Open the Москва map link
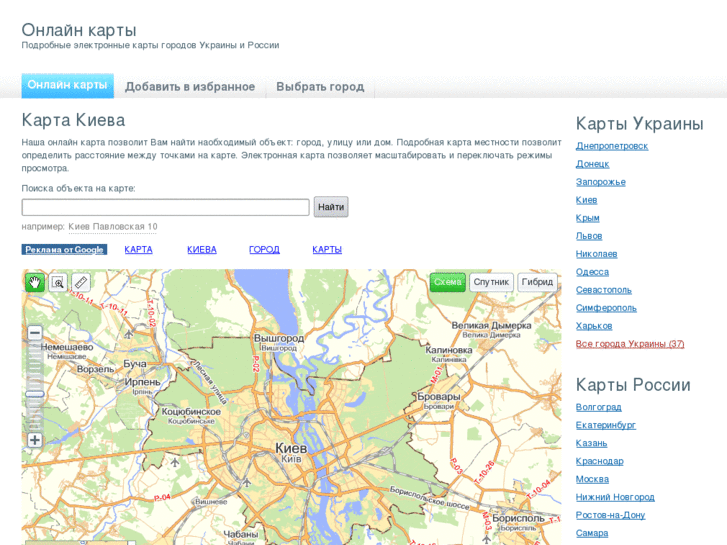 click(x=592, y=479)
